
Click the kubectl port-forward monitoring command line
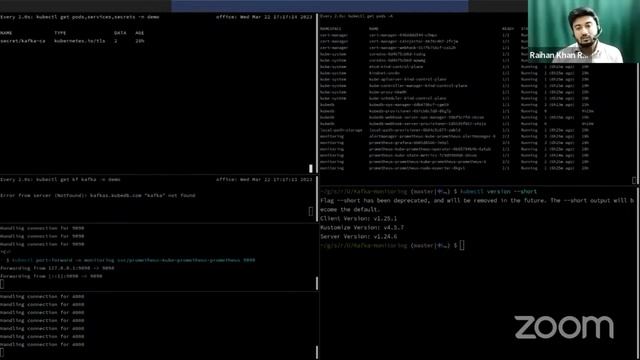click(130, 260)
